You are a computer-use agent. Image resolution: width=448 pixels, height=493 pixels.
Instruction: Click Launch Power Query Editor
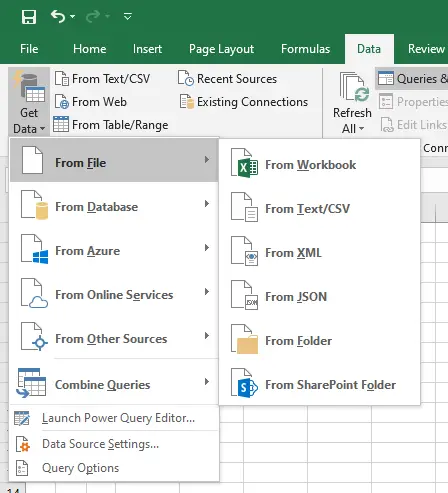point(114,418)
